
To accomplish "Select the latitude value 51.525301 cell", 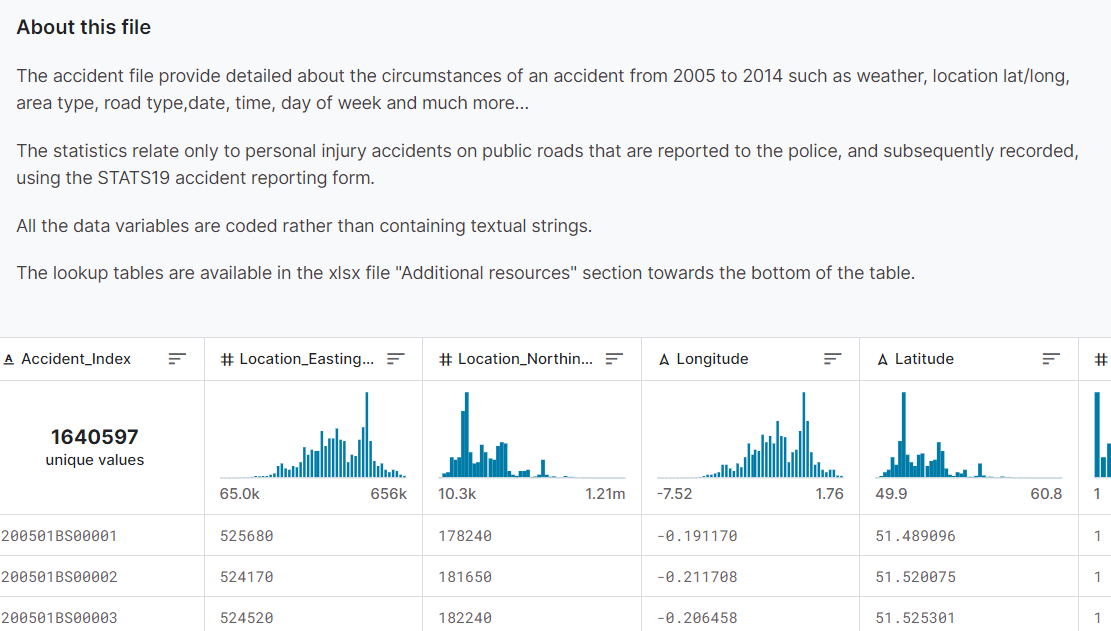I will pyautogui.click(x=915, y=618).
